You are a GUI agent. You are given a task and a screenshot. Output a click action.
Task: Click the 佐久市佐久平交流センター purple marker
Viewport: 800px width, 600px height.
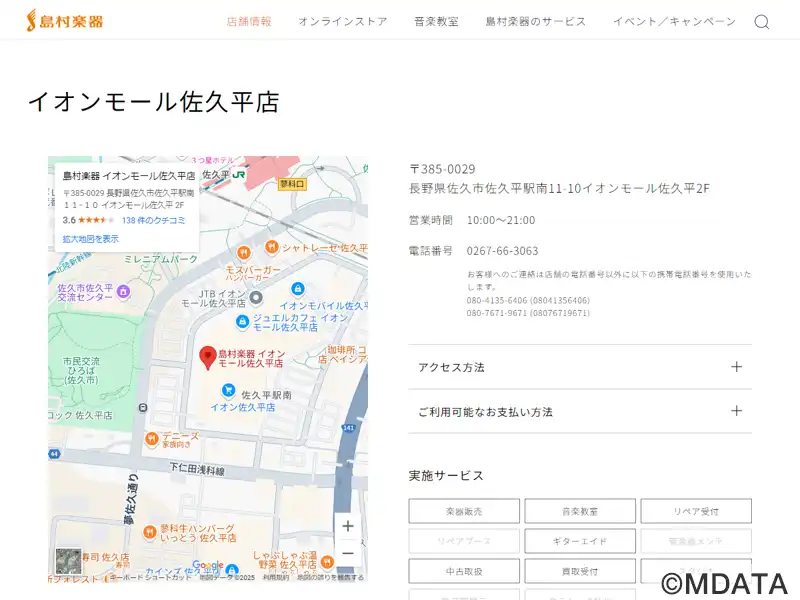[x=123, y=291]
